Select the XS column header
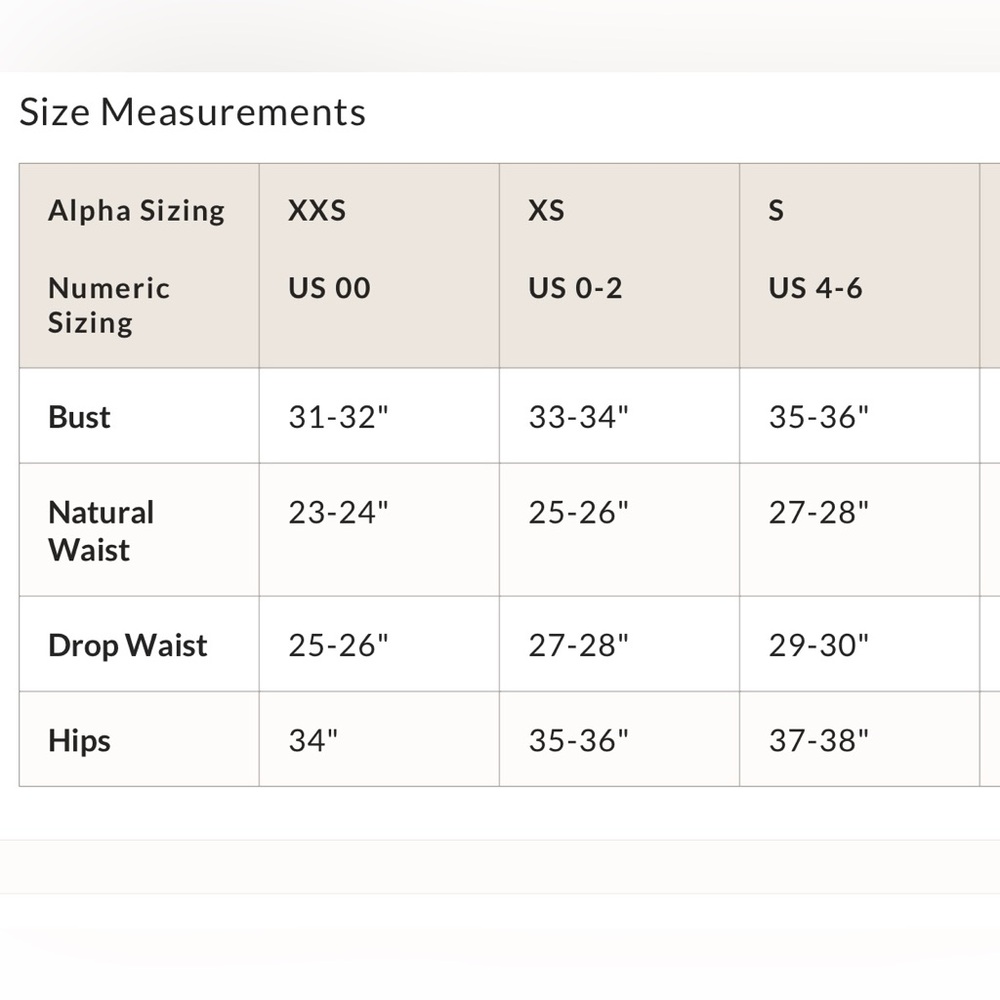 547,210
